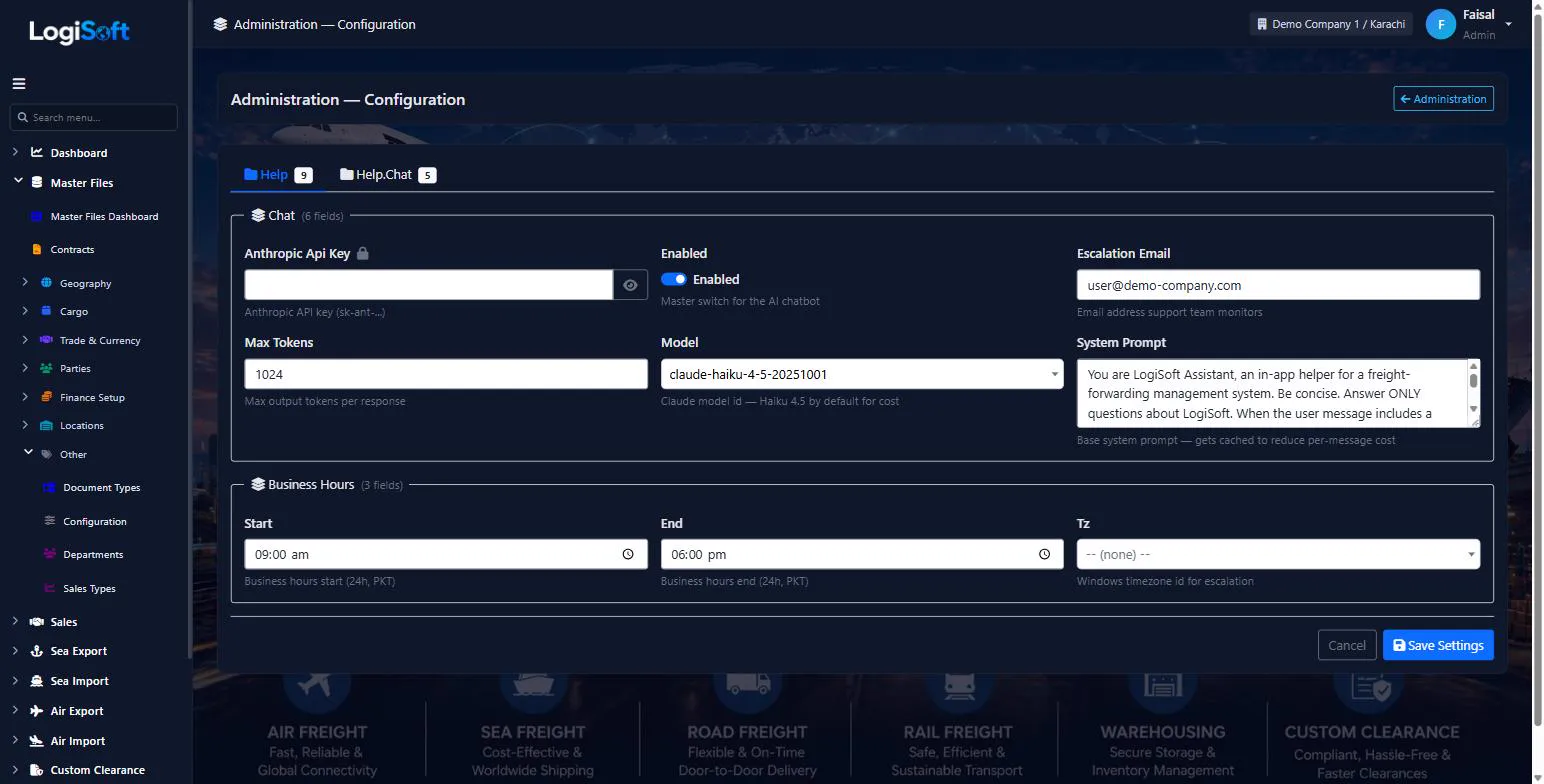Collapse the Master Files section chevron

pyautogui.click(x=18, y=181)
